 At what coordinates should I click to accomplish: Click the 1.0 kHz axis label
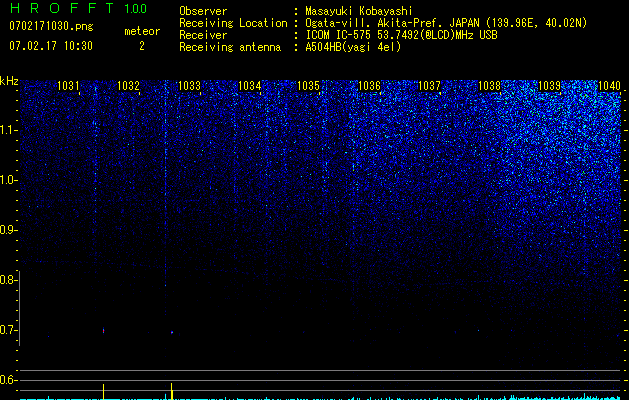(x=7, y=180)
